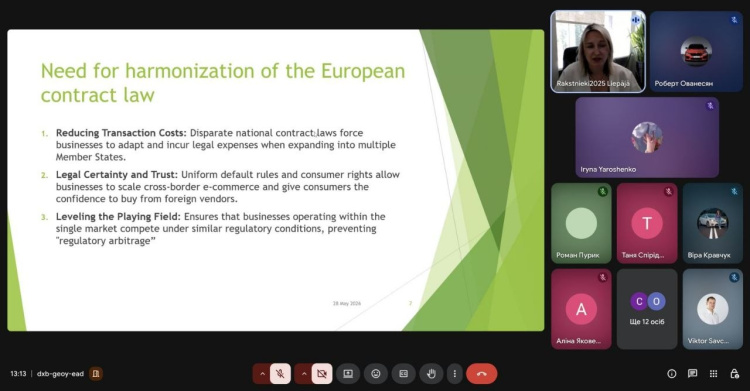
Task: Turn on the camera button
Action: tap(322, 374)
